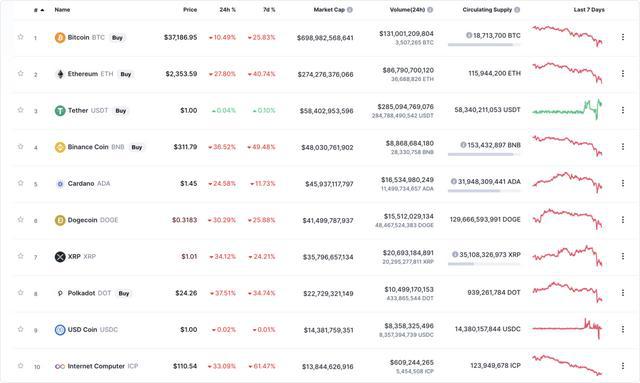Click the XRP logo icon

[60, 257]
